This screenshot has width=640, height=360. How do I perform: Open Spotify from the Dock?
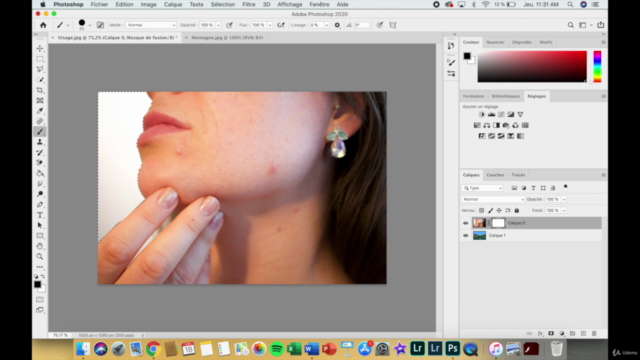277,349
